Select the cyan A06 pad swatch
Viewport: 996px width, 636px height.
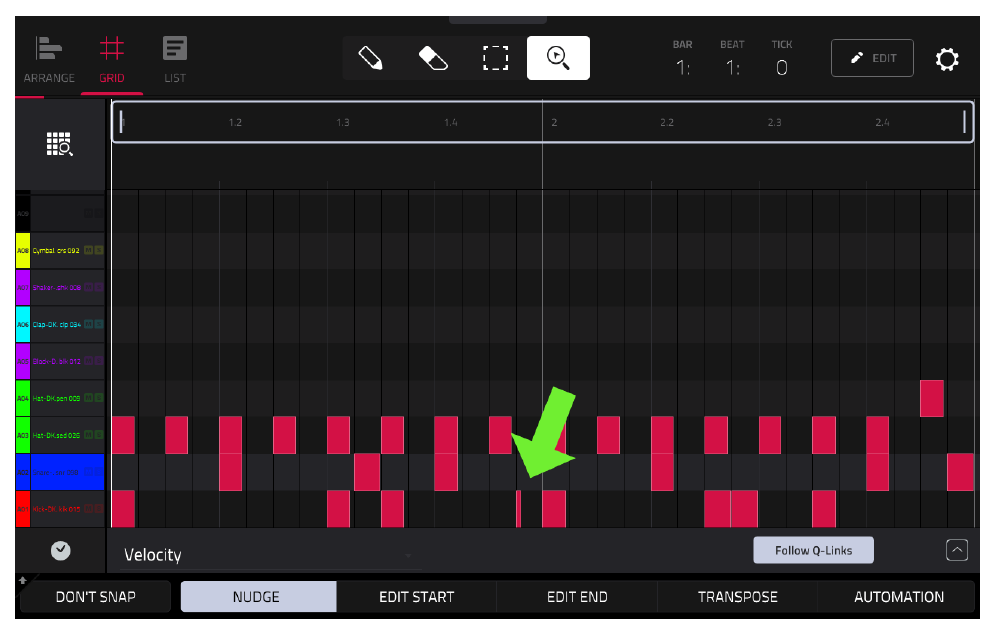23,324
